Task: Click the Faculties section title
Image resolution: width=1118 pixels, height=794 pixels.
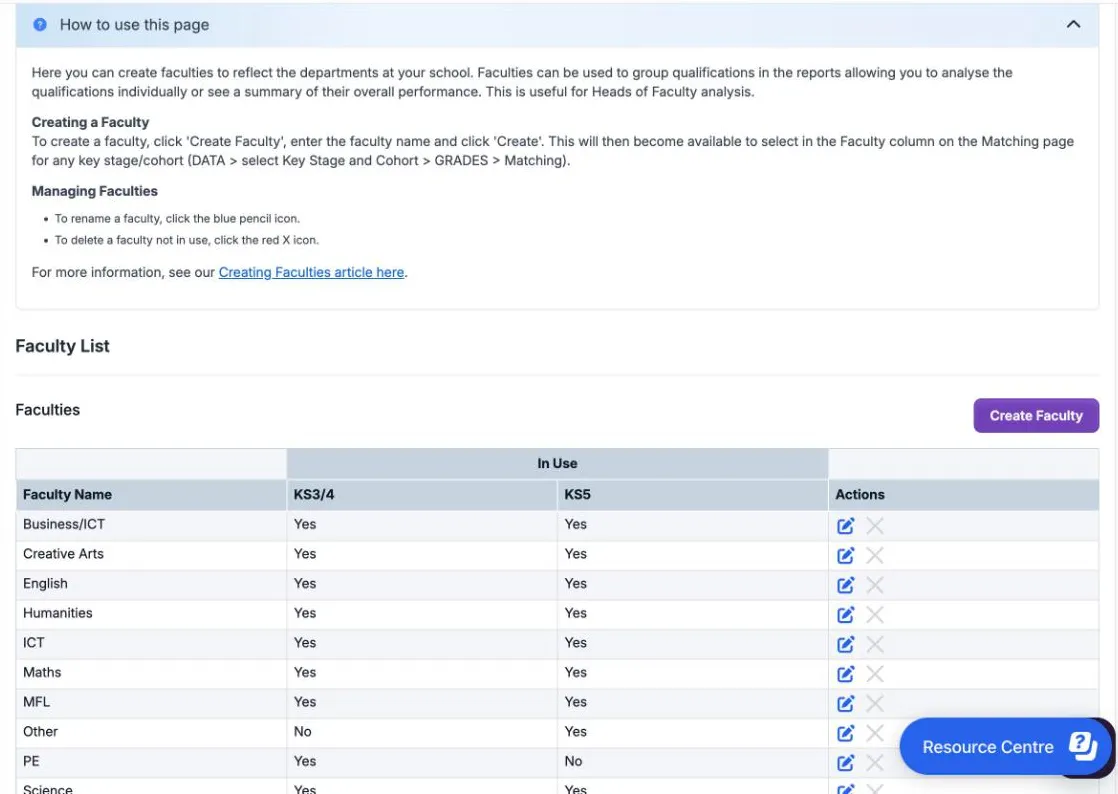Action: click(48, 410)
